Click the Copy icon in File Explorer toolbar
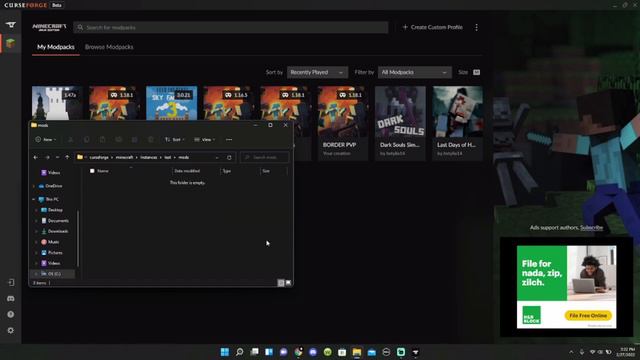The width and height of the screenshot is (640, 360). 87,140
